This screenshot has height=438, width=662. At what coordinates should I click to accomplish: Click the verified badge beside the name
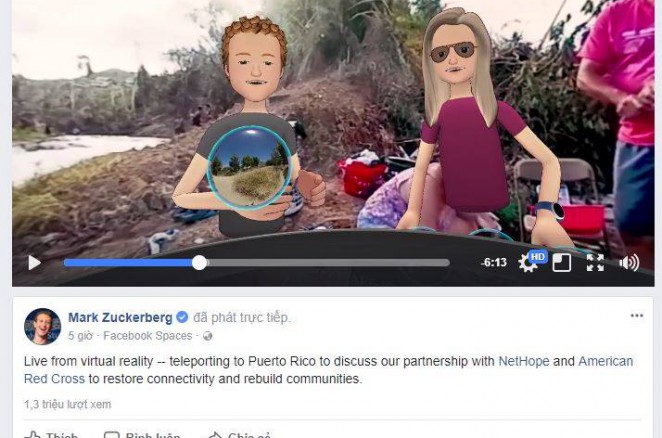182,317
